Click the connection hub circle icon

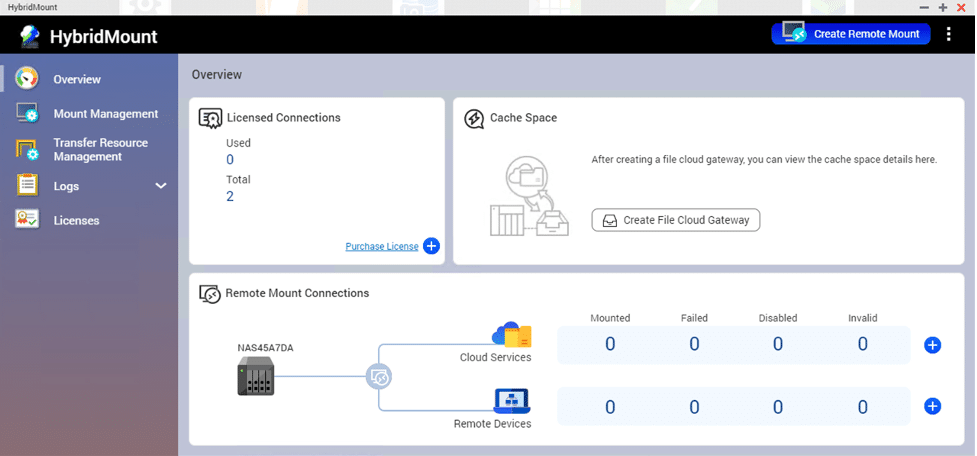pos(379,377)
